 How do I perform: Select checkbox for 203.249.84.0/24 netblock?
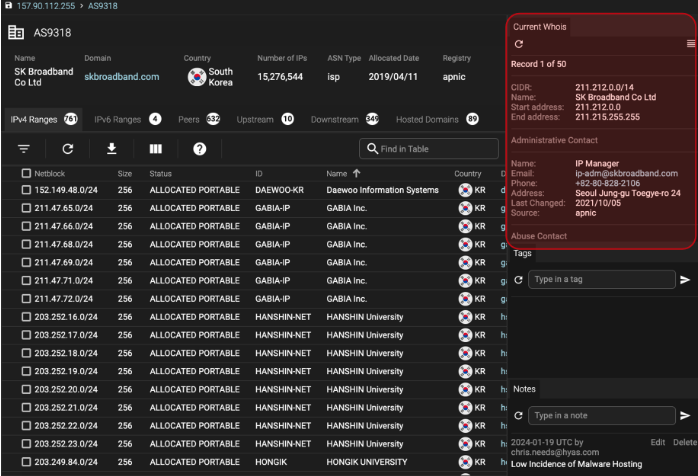26,462
